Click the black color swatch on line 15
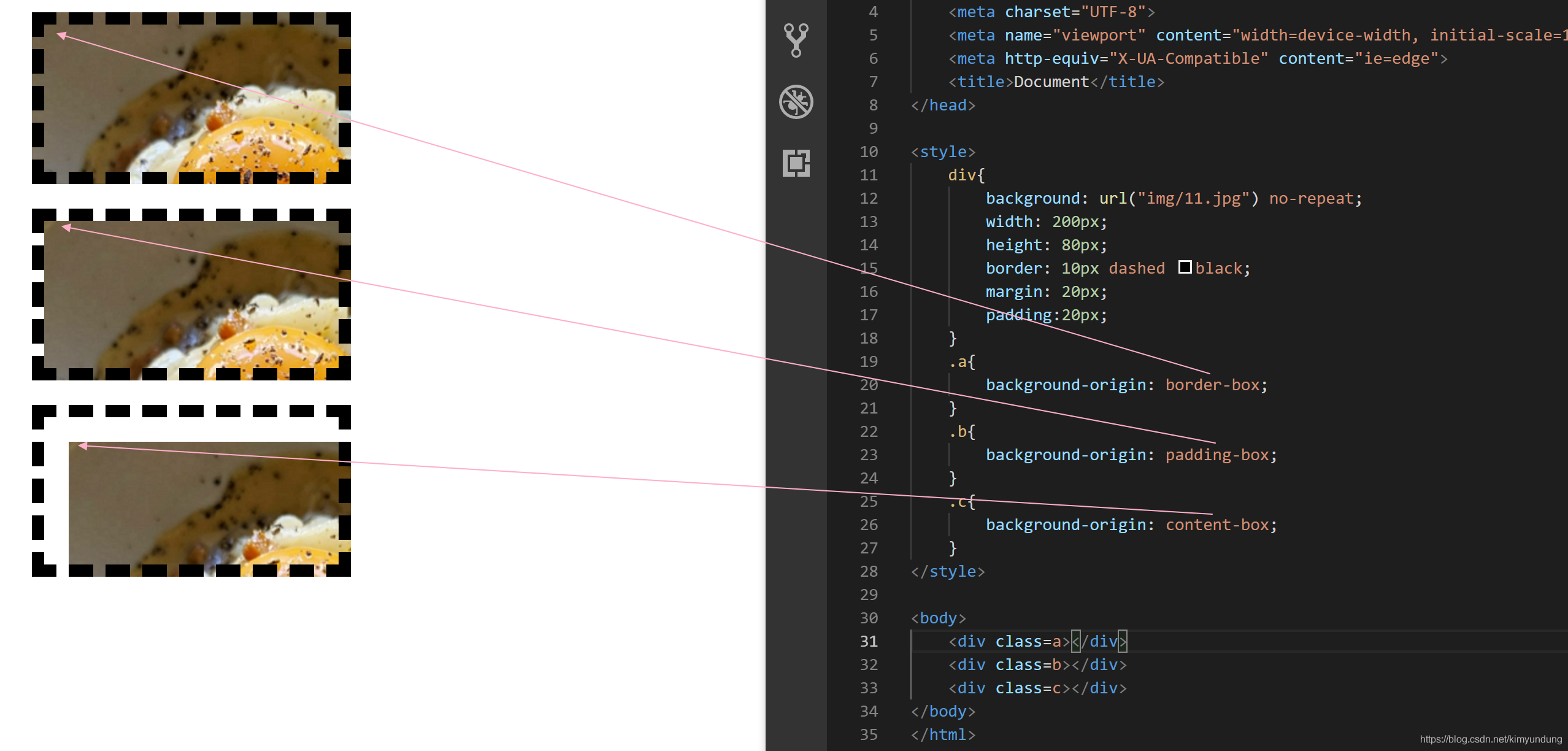1568x751 pixels. coord(1185,268)
